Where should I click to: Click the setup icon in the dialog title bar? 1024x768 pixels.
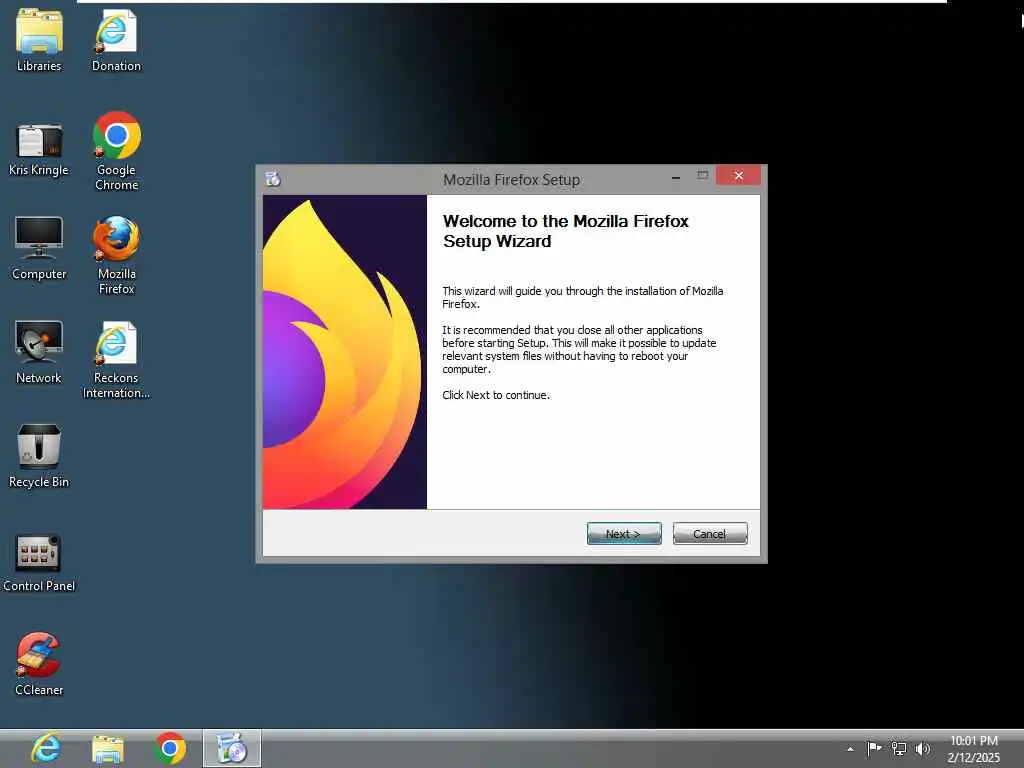point(273,178)
